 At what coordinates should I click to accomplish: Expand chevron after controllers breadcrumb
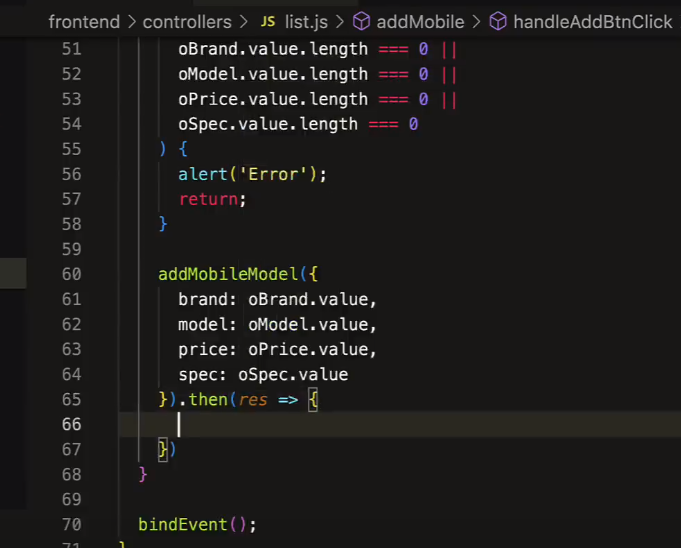[x=244, y=22]
